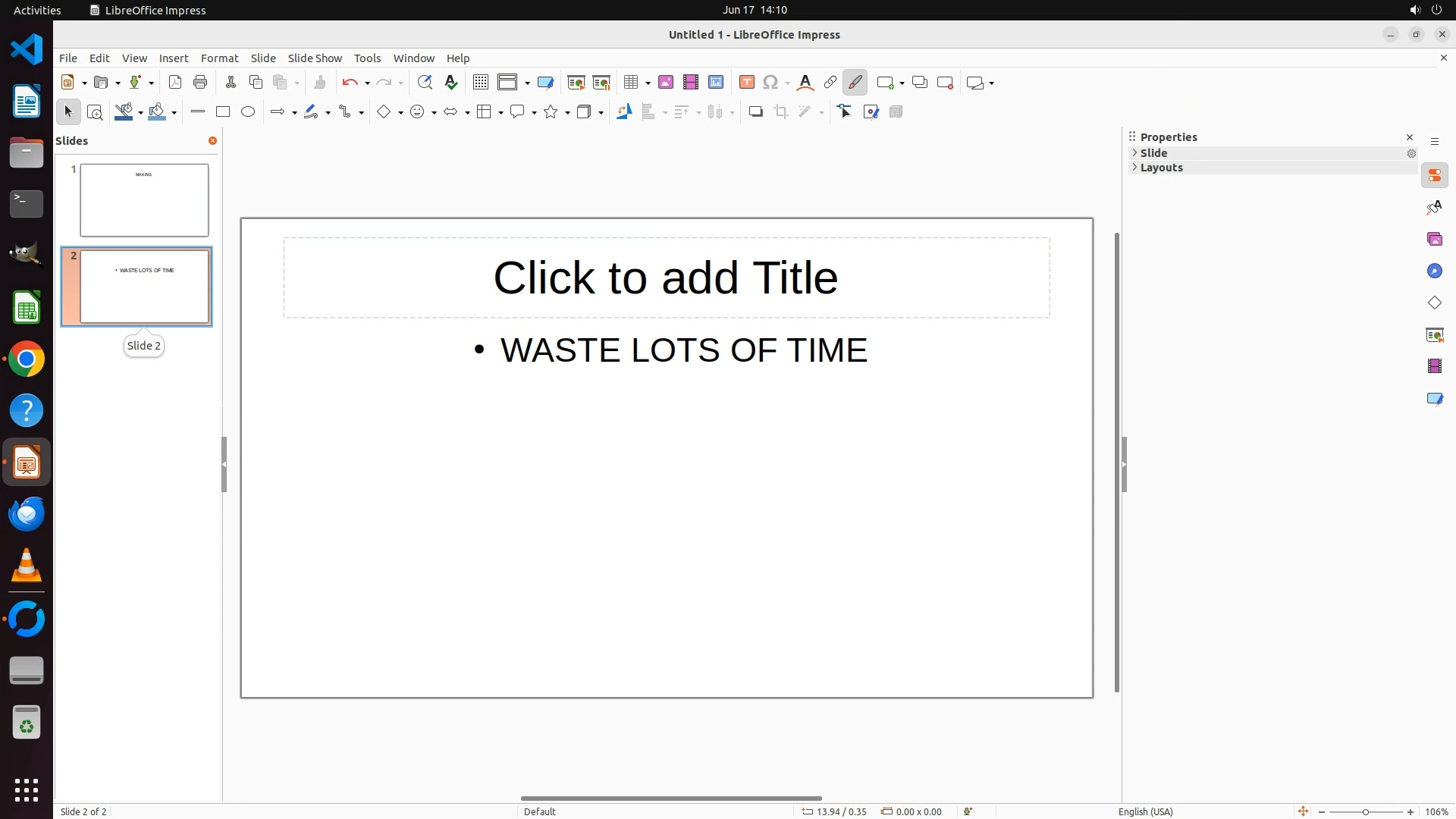Expand the Slide section in Properties
The image size is (1456, 819).
[x=1153, y=153]
